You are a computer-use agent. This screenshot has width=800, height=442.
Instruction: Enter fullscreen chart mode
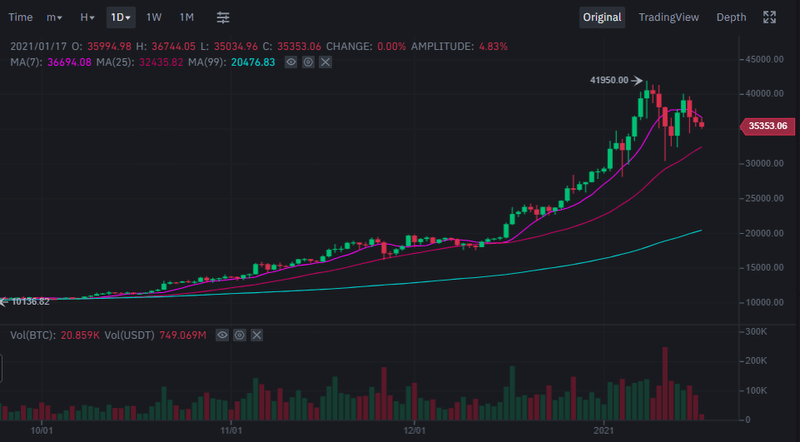point(770,17)
